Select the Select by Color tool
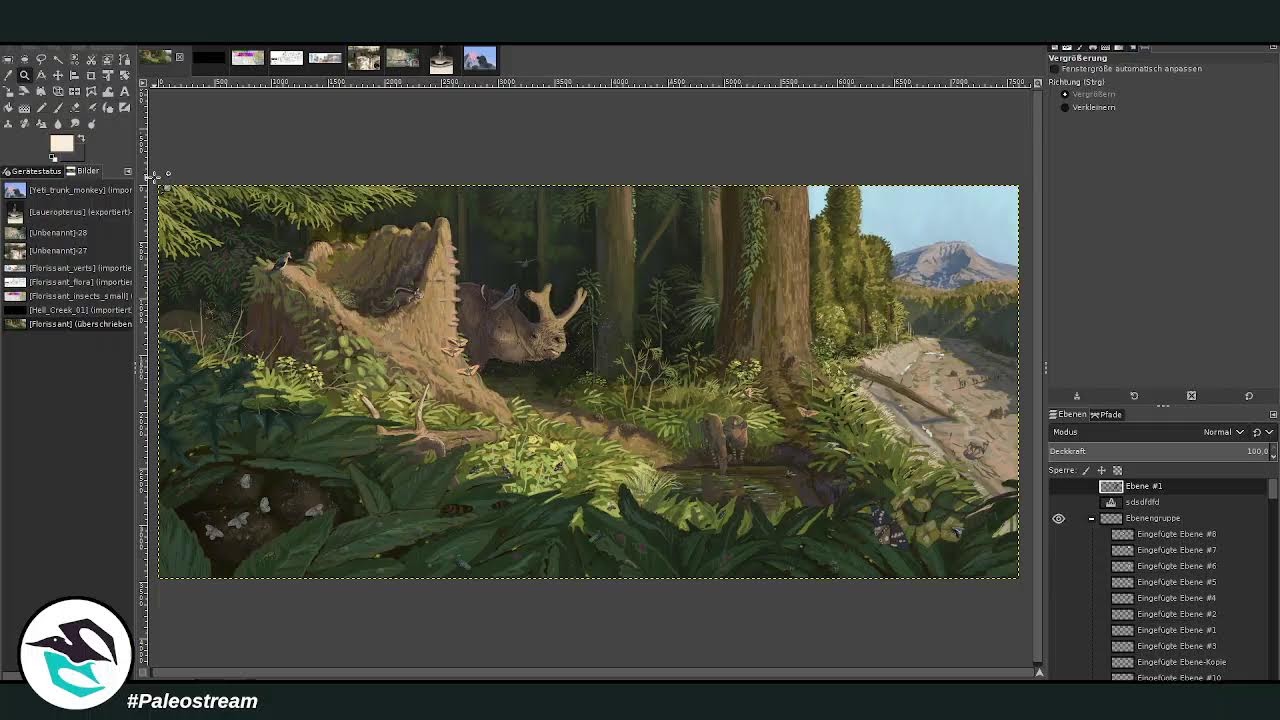This screenshot has height=720, width=1280. point(74,59)
